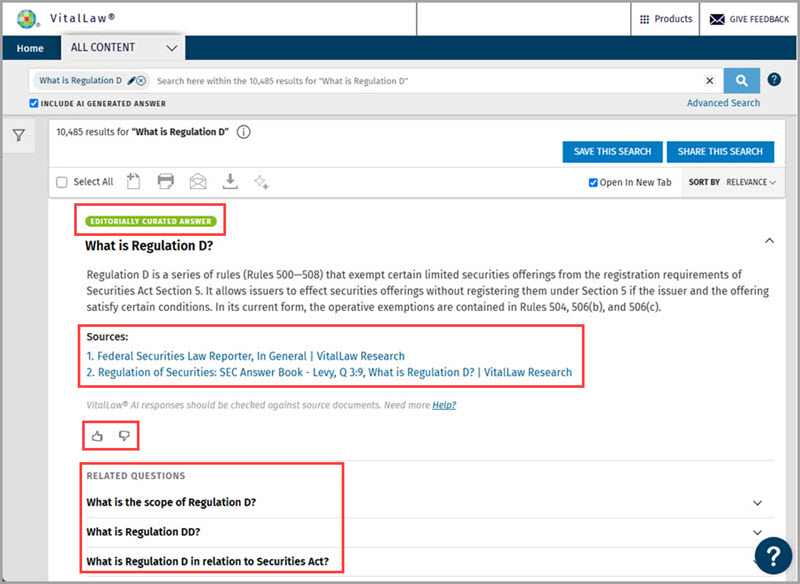Viewport: 800px width, 584px height.
Task: Check the Select All checkbox
Action: [x=62, y=182]
